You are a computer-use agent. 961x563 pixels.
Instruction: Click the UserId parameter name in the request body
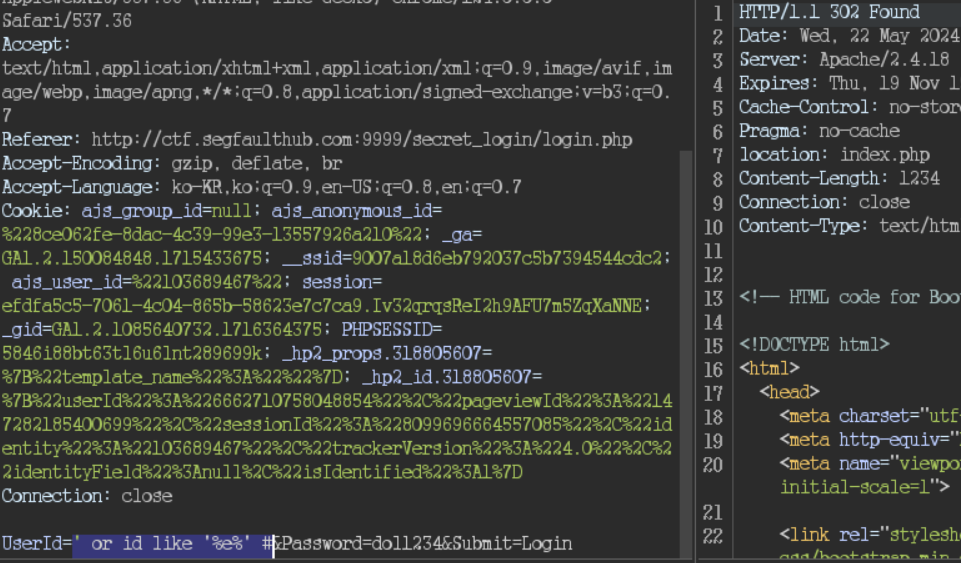coord(31,543)
